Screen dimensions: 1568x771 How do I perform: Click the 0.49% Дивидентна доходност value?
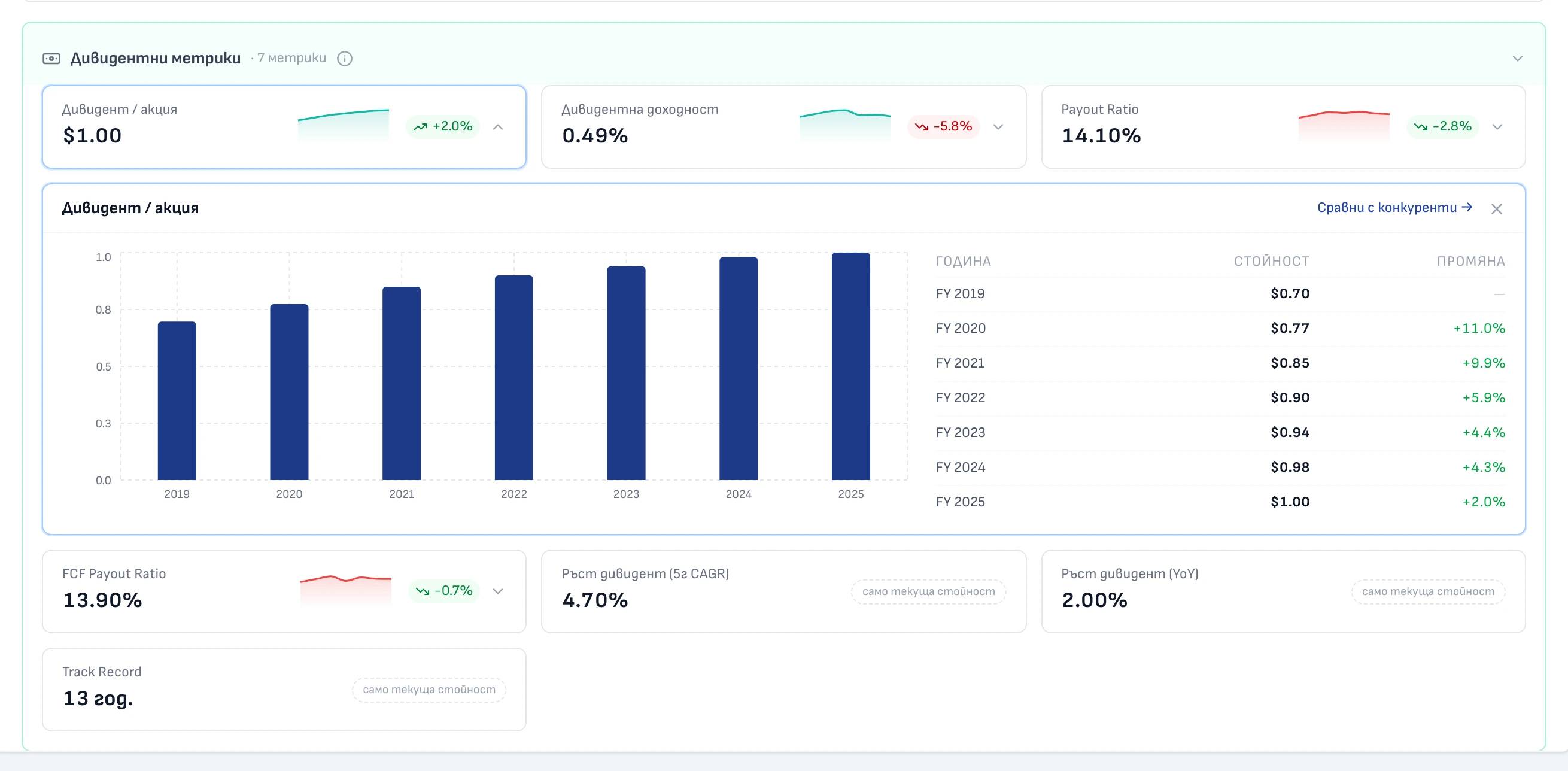595,136
